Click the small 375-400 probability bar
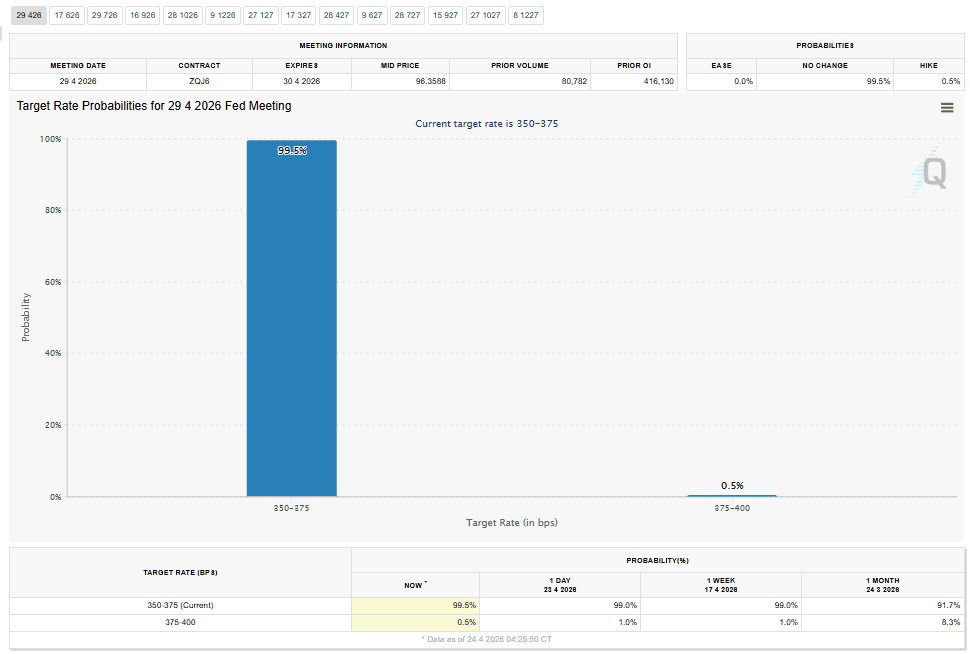The width and height of the screenshot is (970, 654). (x=731, y=495)
